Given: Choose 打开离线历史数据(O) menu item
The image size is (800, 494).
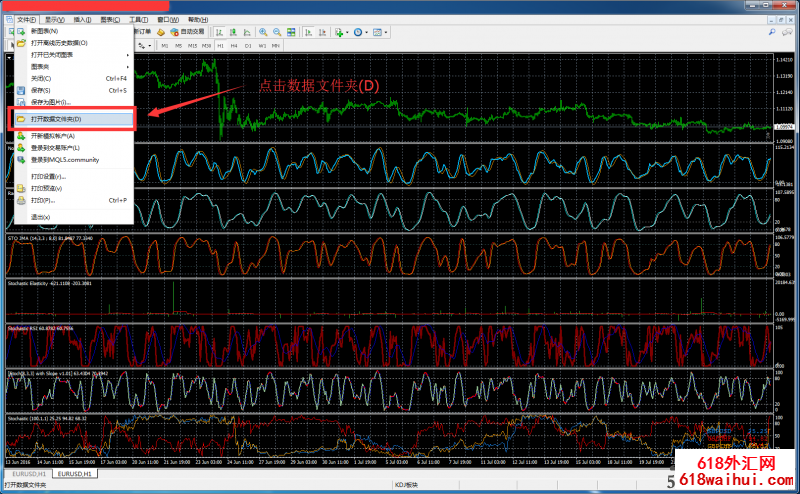Looking at the screenshot, I should pyautogui.click(x=74, y=43).
